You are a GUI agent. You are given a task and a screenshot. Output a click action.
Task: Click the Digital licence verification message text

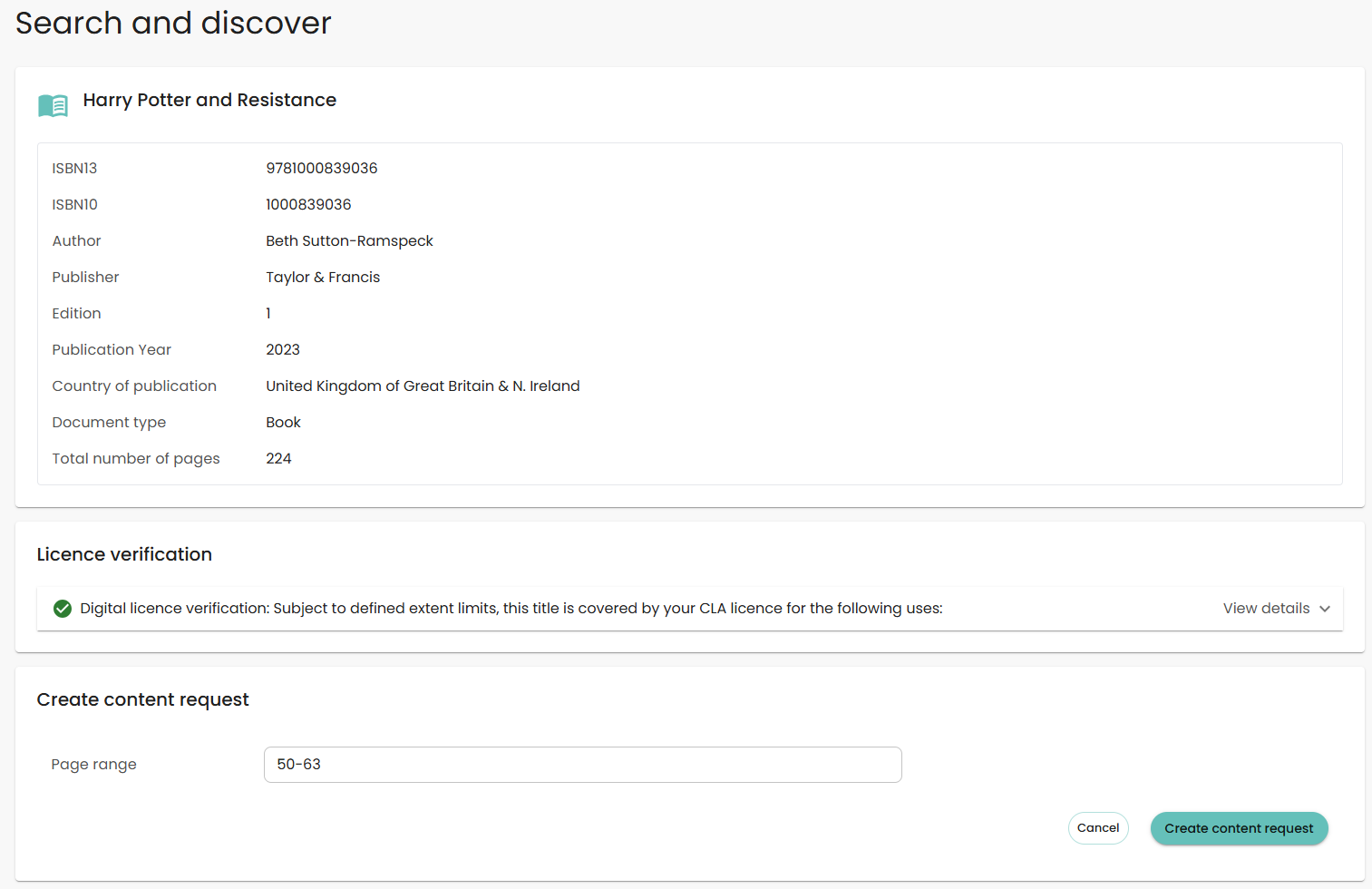511,609
